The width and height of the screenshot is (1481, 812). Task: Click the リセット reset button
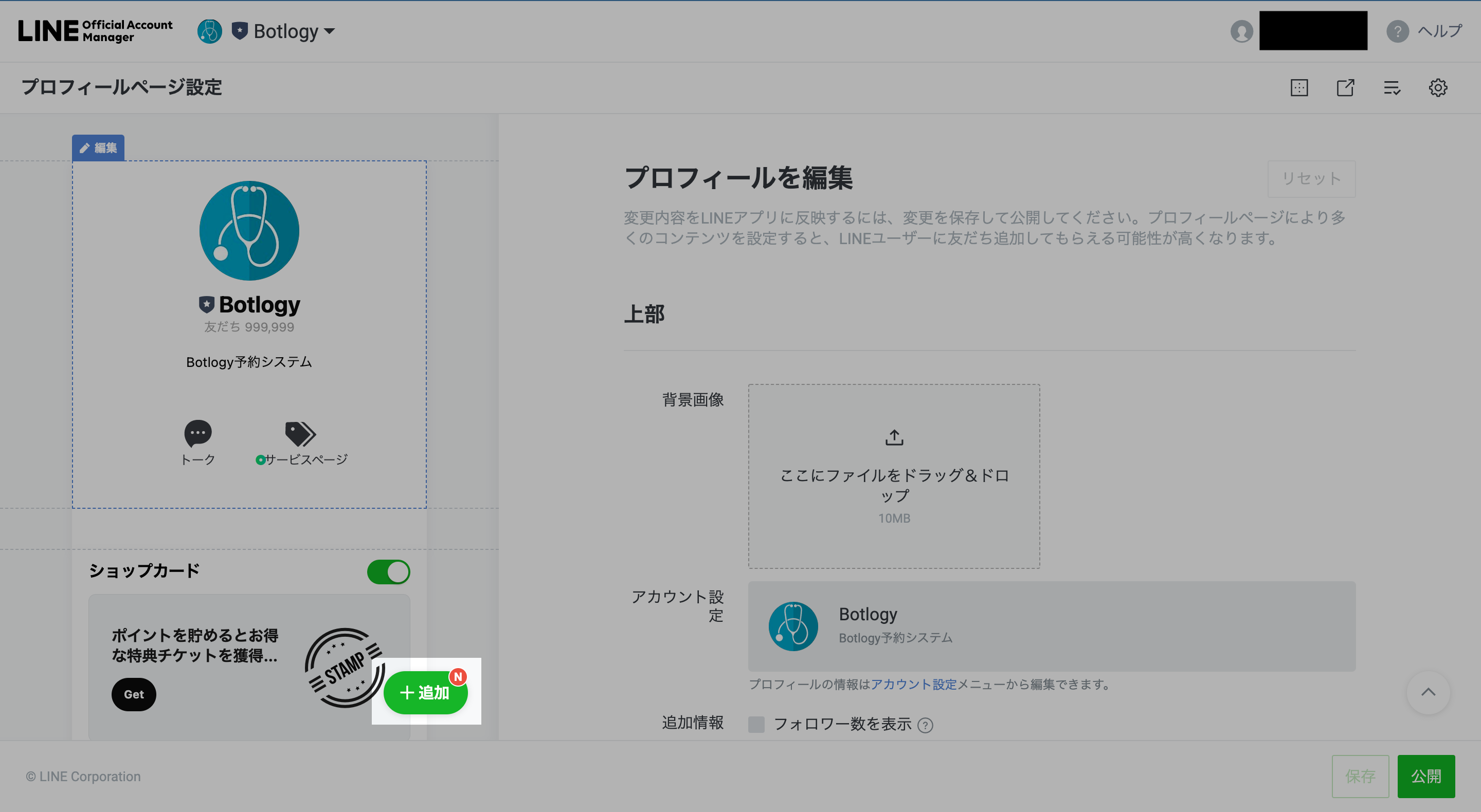pos(1311,179)
